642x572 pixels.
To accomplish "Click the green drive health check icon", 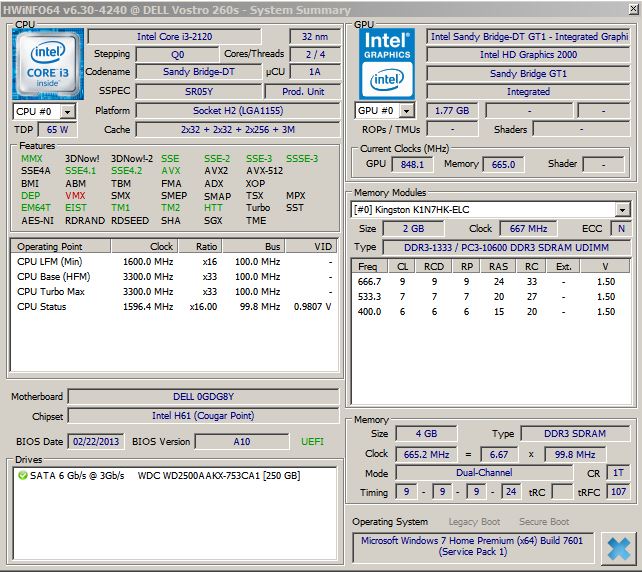I will pos(23,475).
